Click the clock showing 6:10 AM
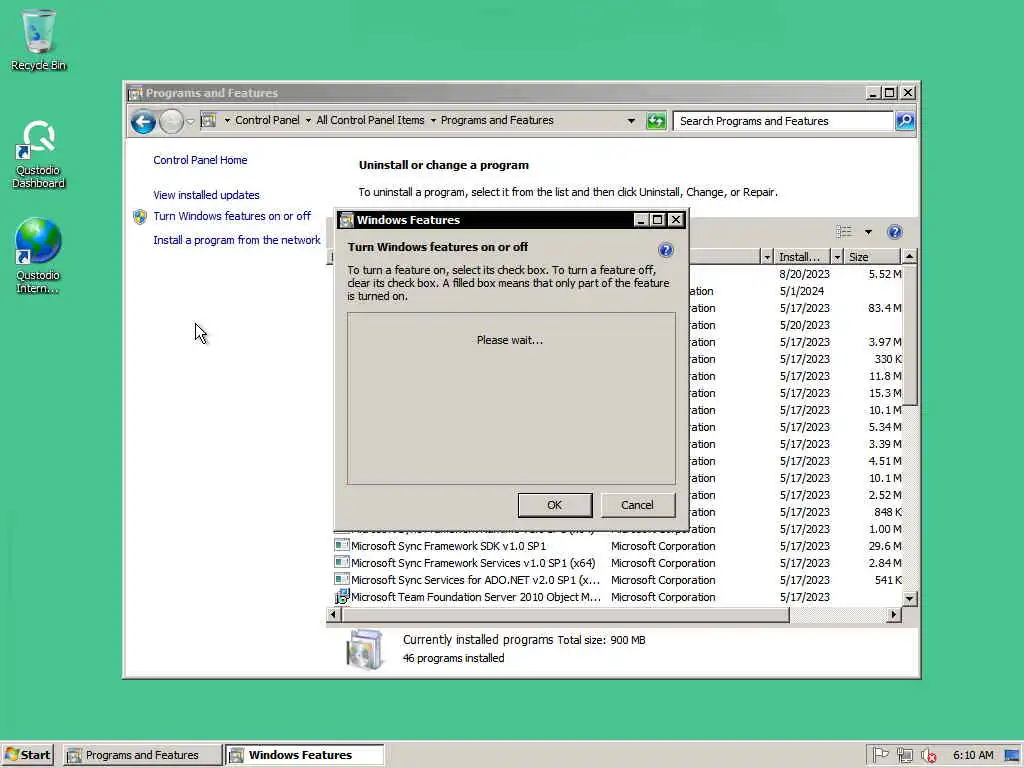This screenshot has height=768, width=1024. coord(972,755)
